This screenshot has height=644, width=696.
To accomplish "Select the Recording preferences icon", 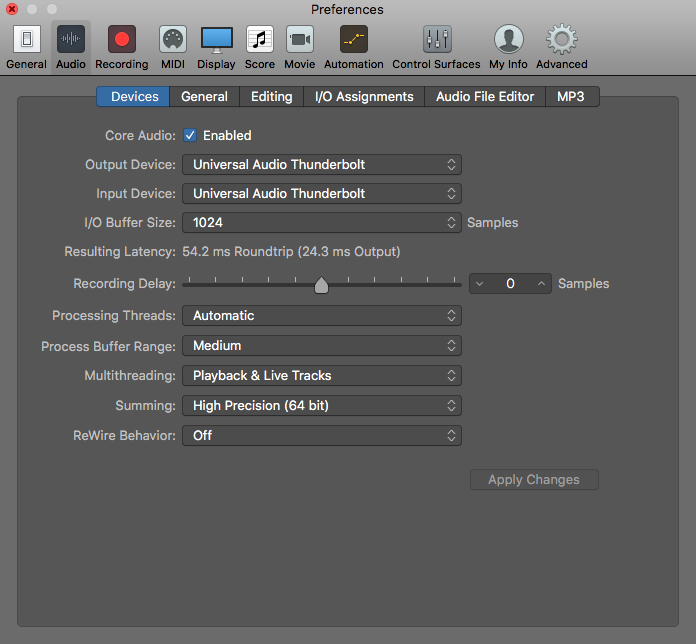I will tap(122, 40).
